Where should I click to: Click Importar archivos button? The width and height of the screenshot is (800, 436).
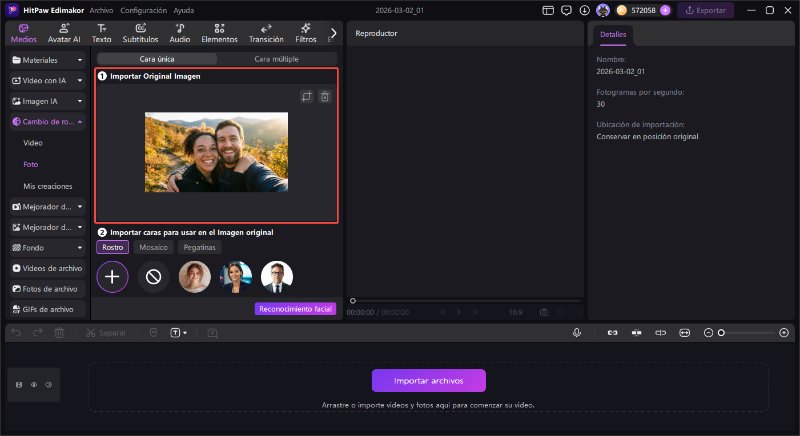[x=429, y=381]
